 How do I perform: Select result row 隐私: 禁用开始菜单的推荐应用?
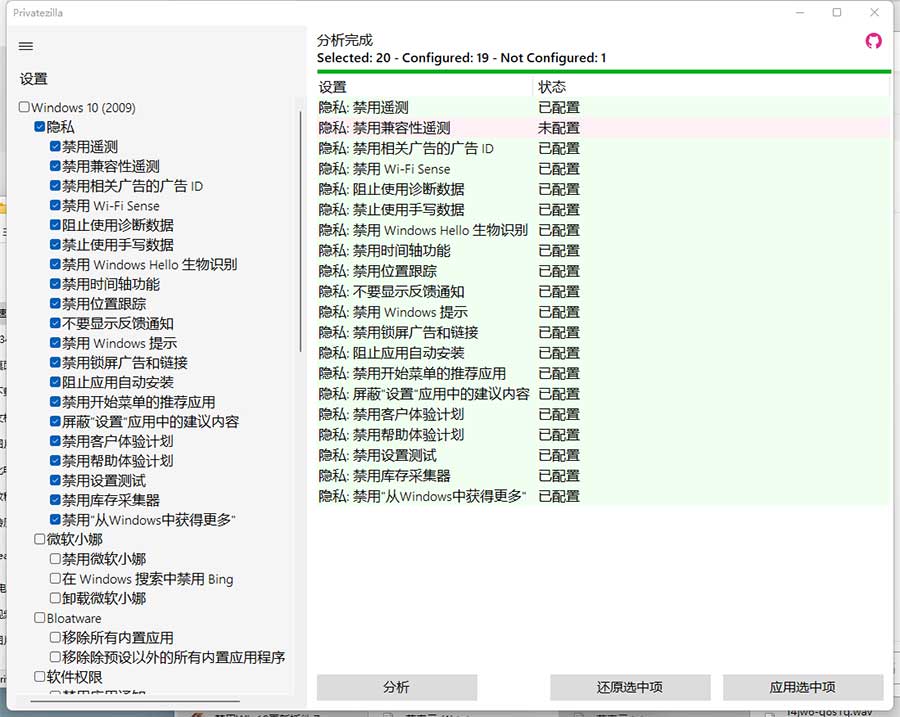(603, 374)
